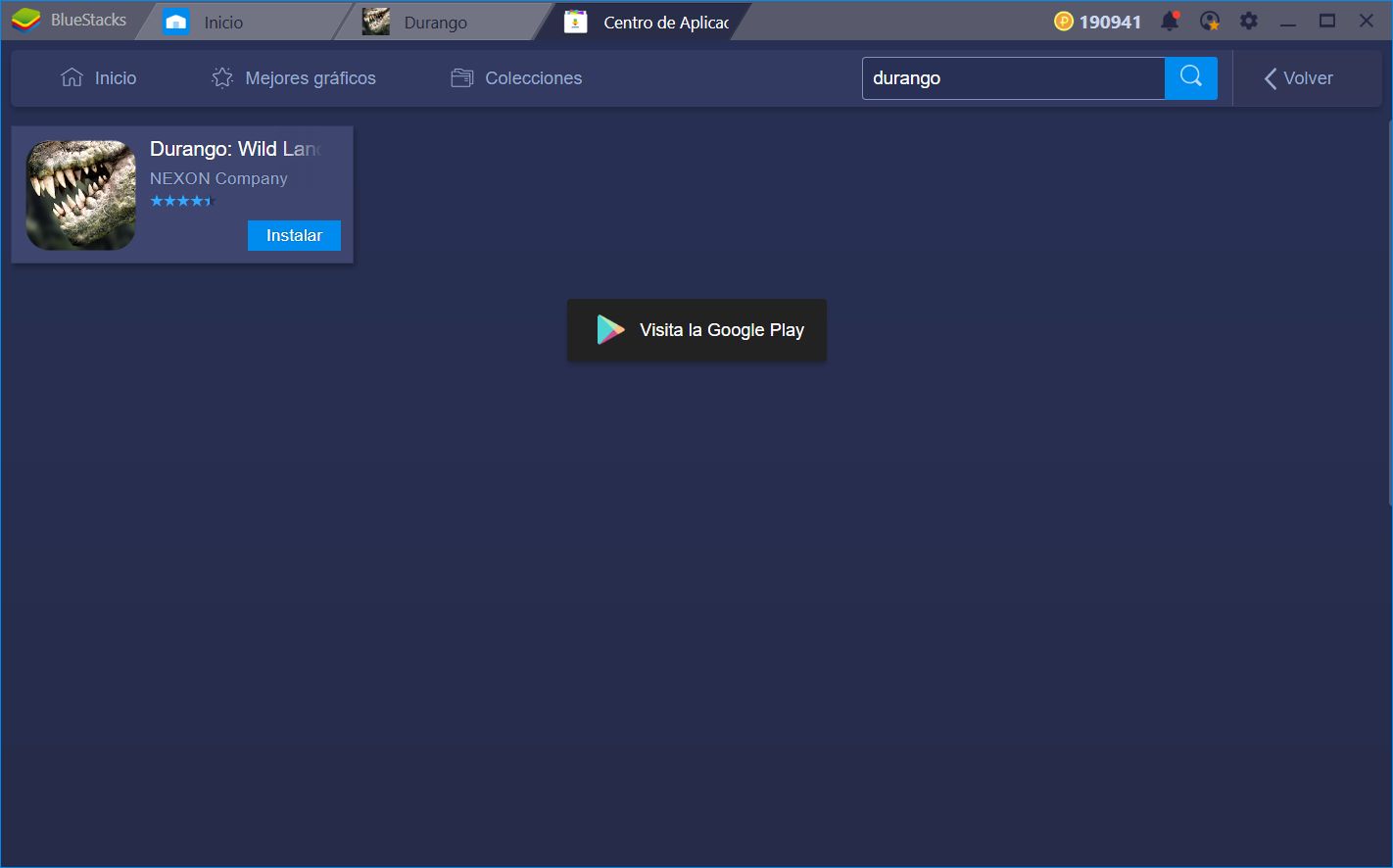Open the BlueStacks coin balance 190941
Viewport: 1393px width, 868px height.
click(1098, 22)
